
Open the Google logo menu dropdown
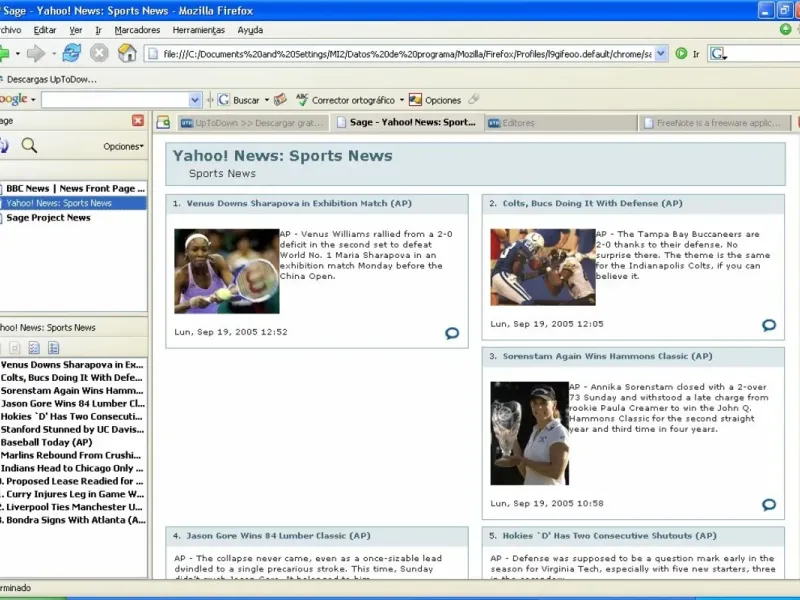click(33, 100)
